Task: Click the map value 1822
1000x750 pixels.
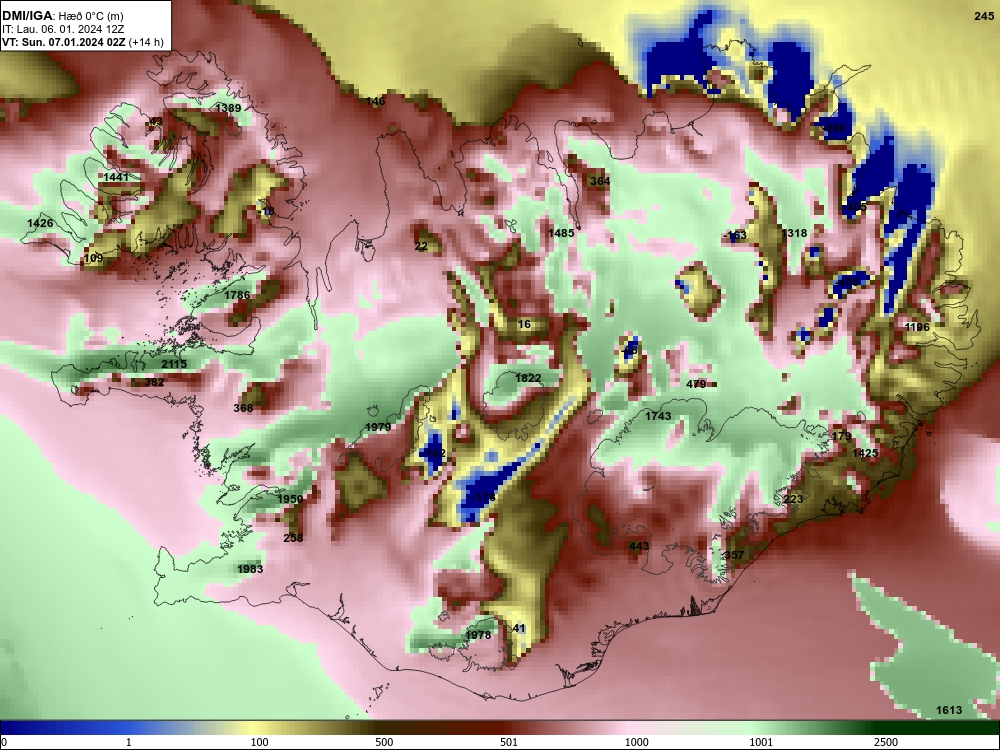Action: click(x=528, y=378)
